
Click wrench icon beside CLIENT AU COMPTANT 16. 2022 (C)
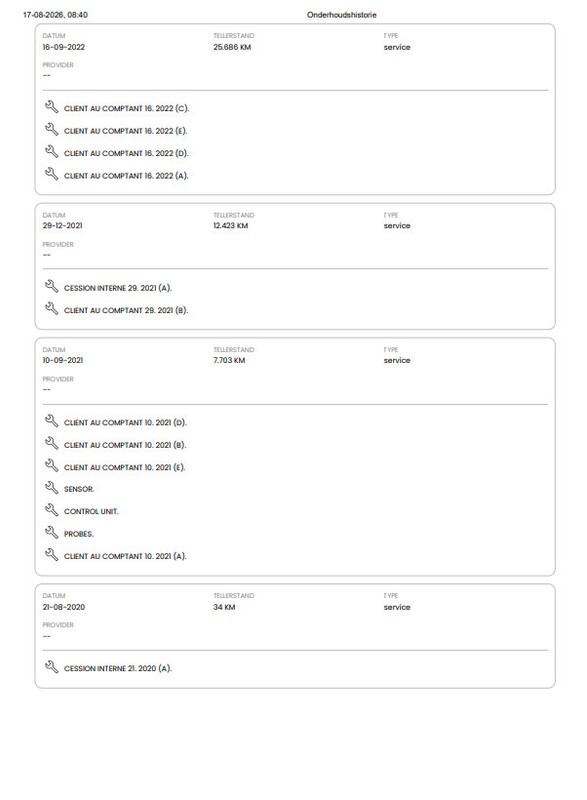coord(52,107)
